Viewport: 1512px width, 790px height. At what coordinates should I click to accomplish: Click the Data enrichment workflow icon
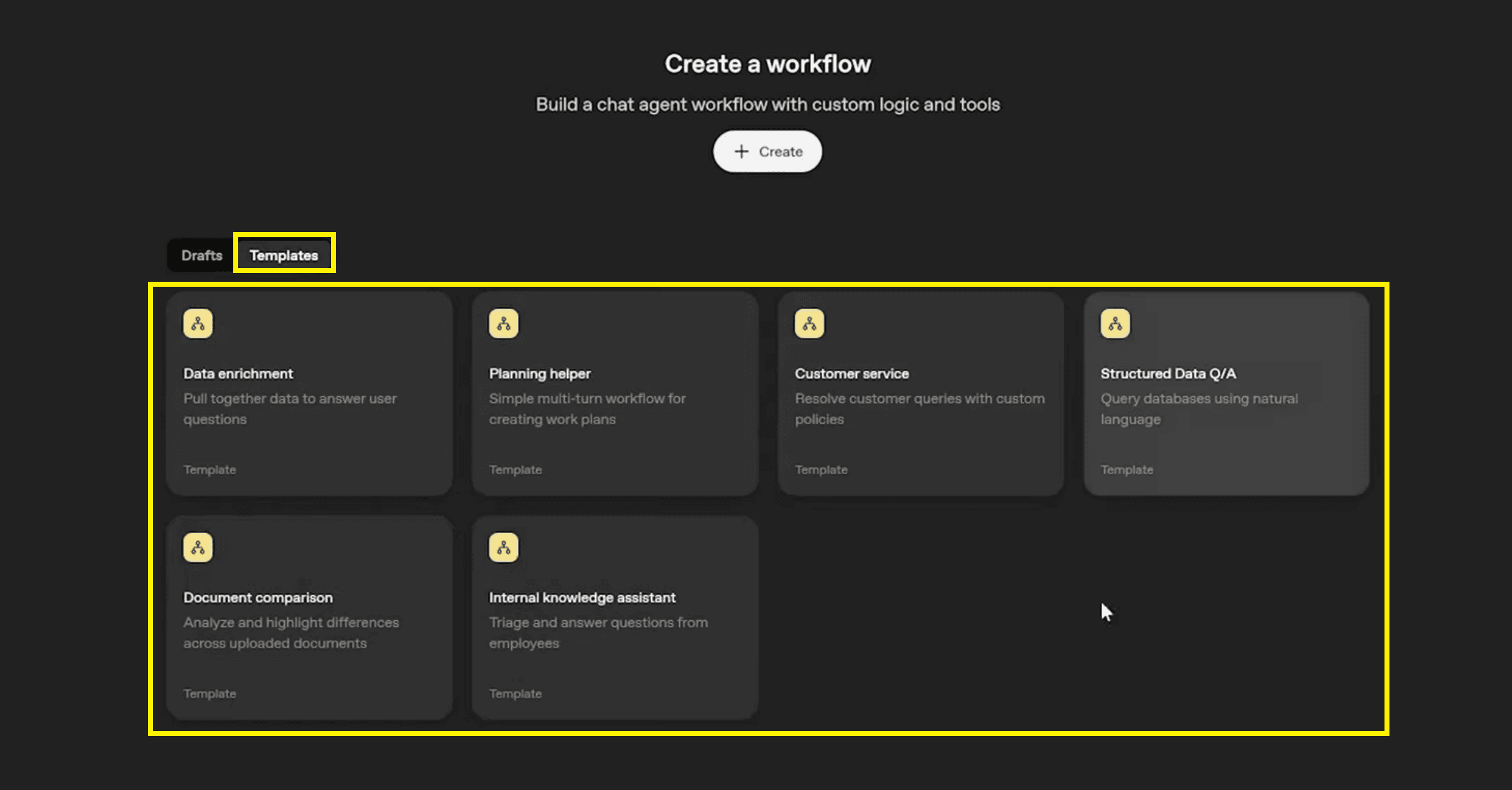point(198,323)
